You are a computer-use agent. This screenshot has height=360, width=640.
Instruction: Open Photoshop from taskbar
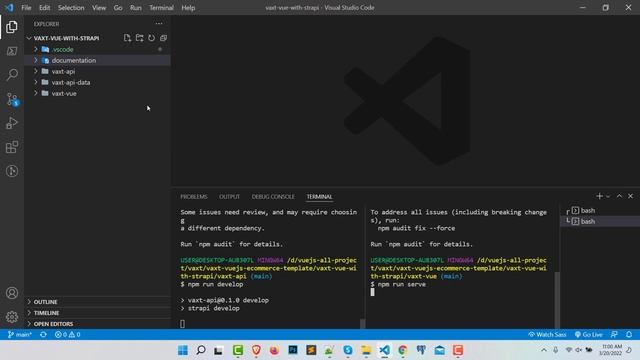click(293, 350)
